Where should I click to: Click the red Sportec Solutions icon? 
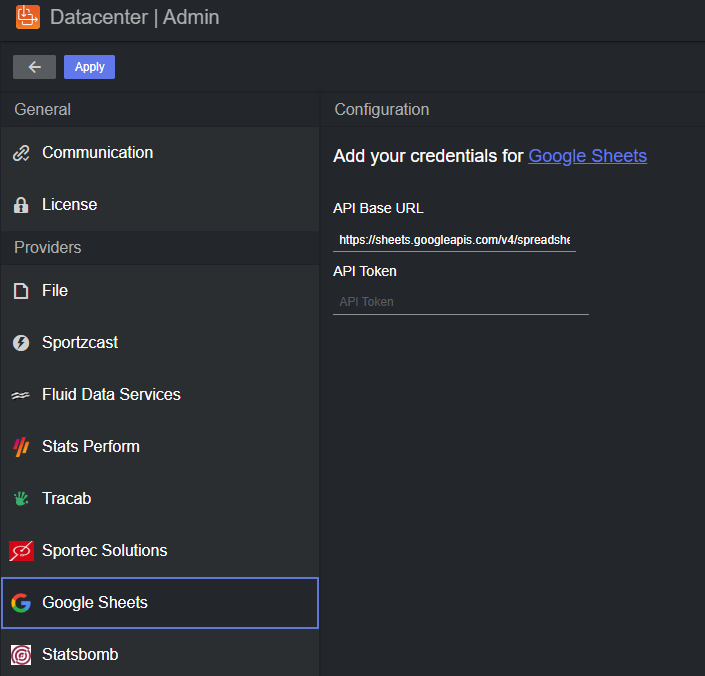pyautogui.click(x=21, y=551)
